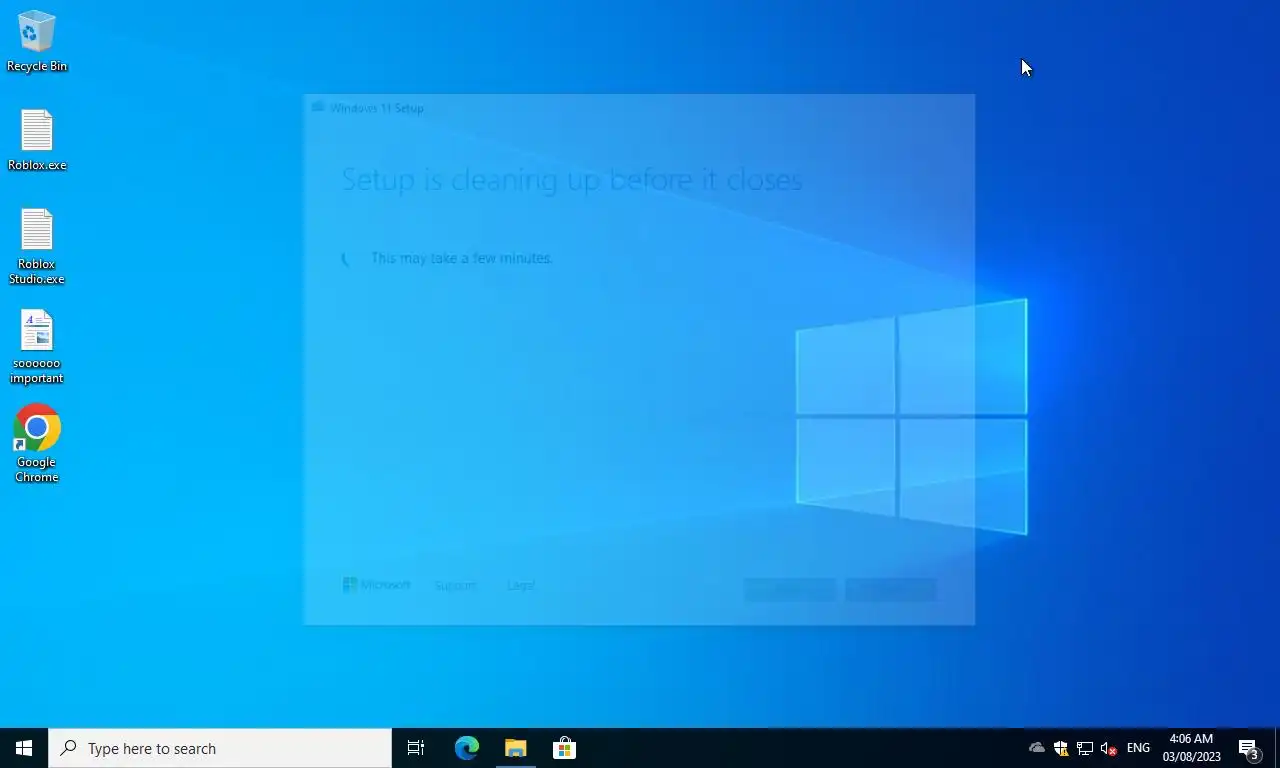Open File Explorer from the taskbar
The height and width of the screenshot is (768, 1280).
516,748
